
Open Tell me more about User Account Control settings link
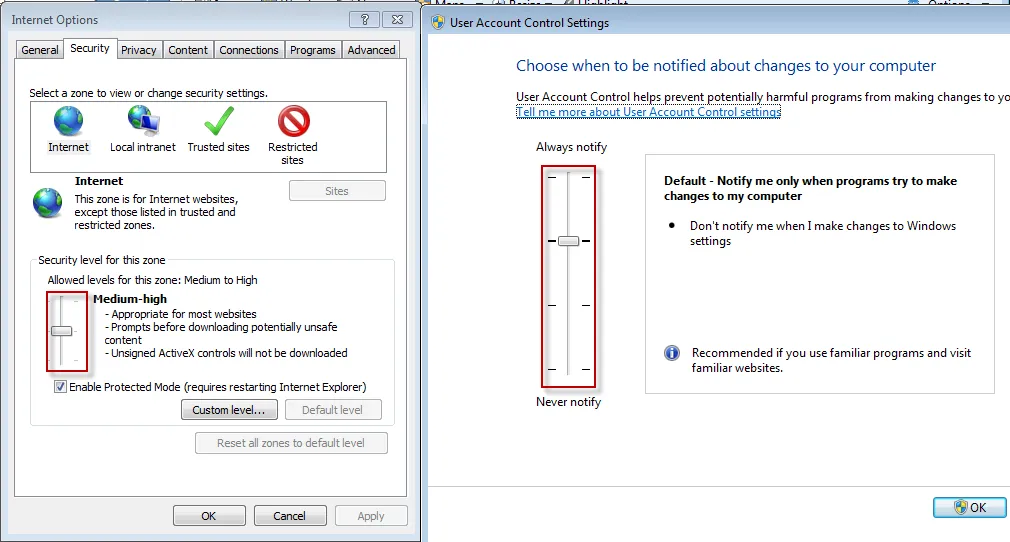click(649, 112)
